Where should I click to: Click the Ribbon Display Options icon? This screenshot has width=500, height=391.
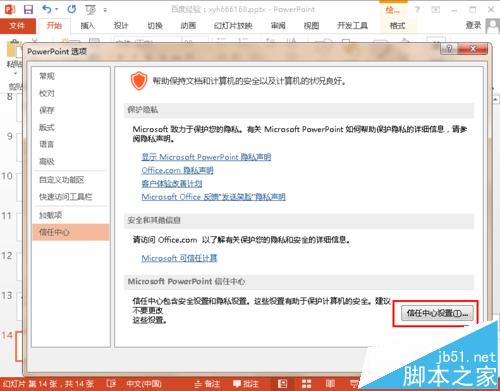coord(436,10)
